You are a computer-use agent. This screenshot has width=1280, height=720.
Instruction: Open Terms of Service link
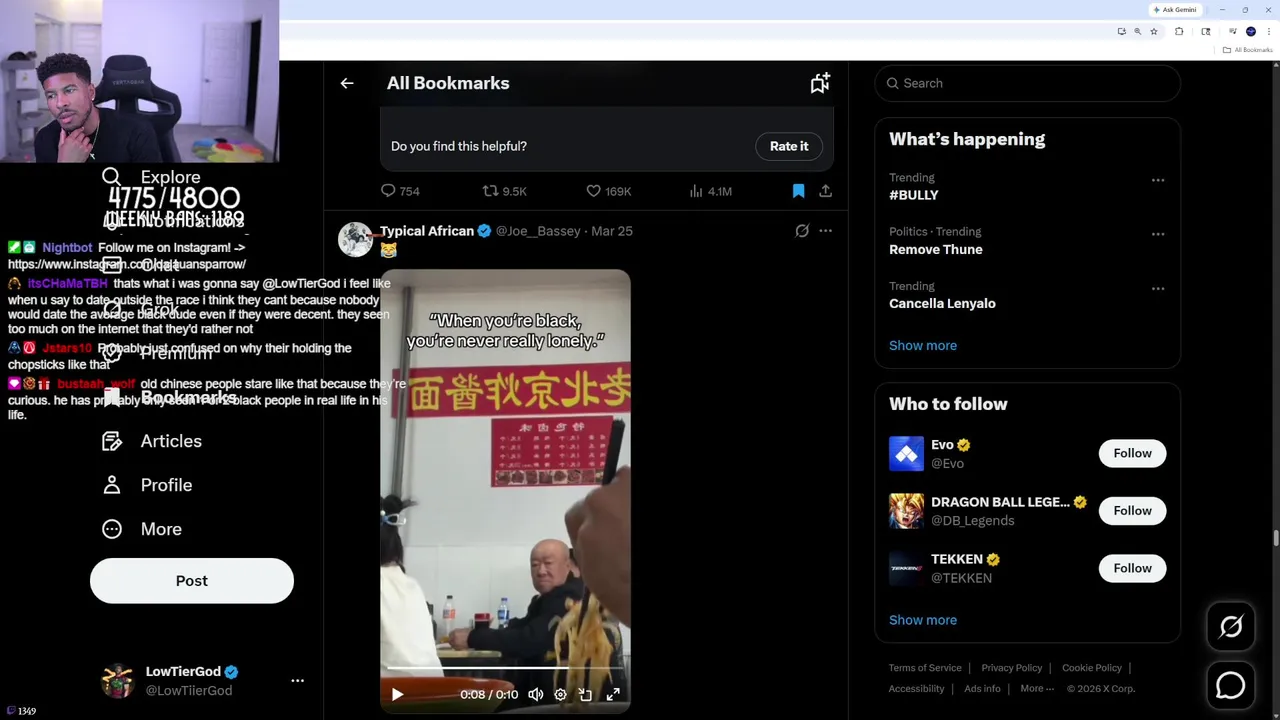point(925,668)
